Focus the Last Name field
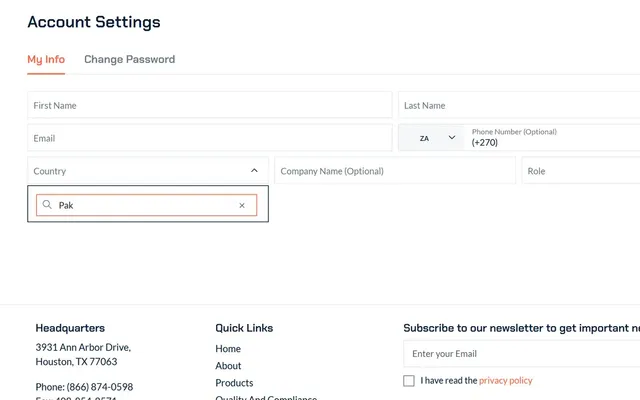Image resolution: width=640 pixels, height=400 pixels. [519, 105]
